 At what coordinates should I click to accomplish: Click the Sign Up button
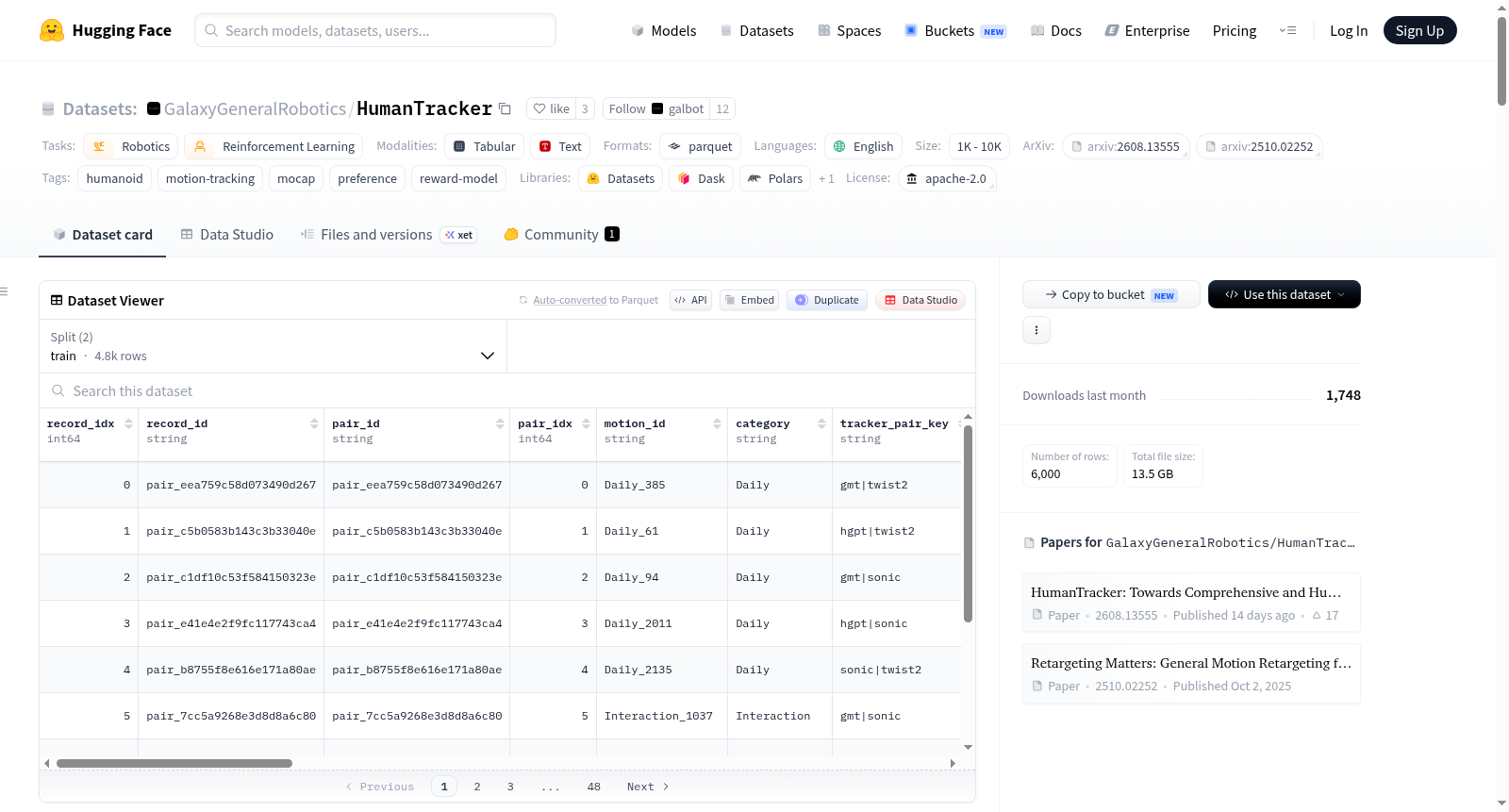tap(1419, 30)
